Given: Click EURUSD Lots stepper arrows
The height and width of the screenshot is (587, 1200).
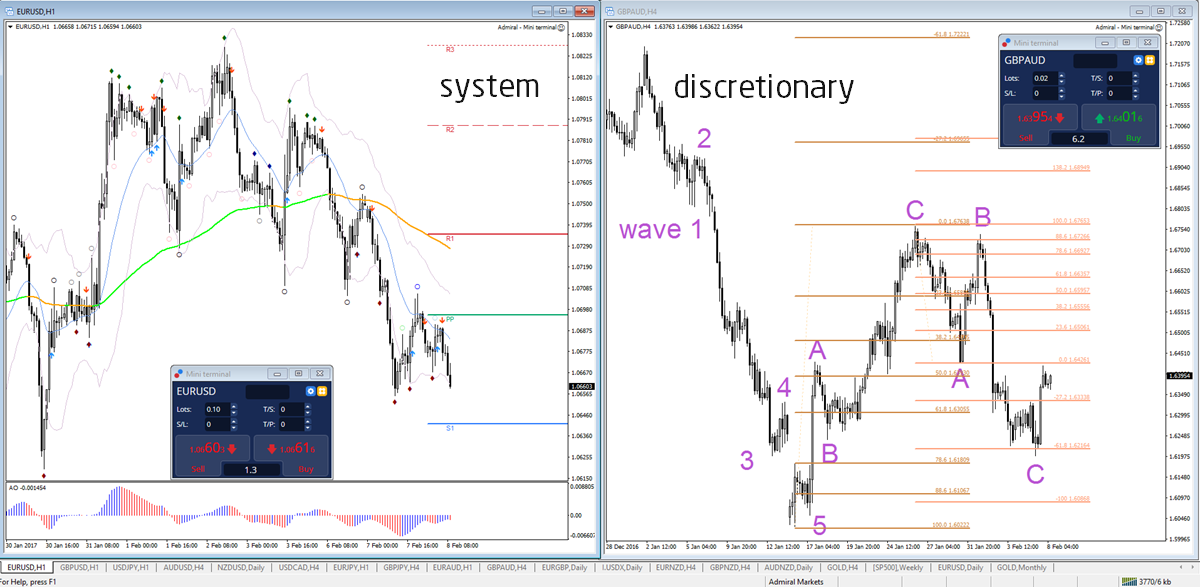Looking at the screenshot, I should (x=234, y=409).
